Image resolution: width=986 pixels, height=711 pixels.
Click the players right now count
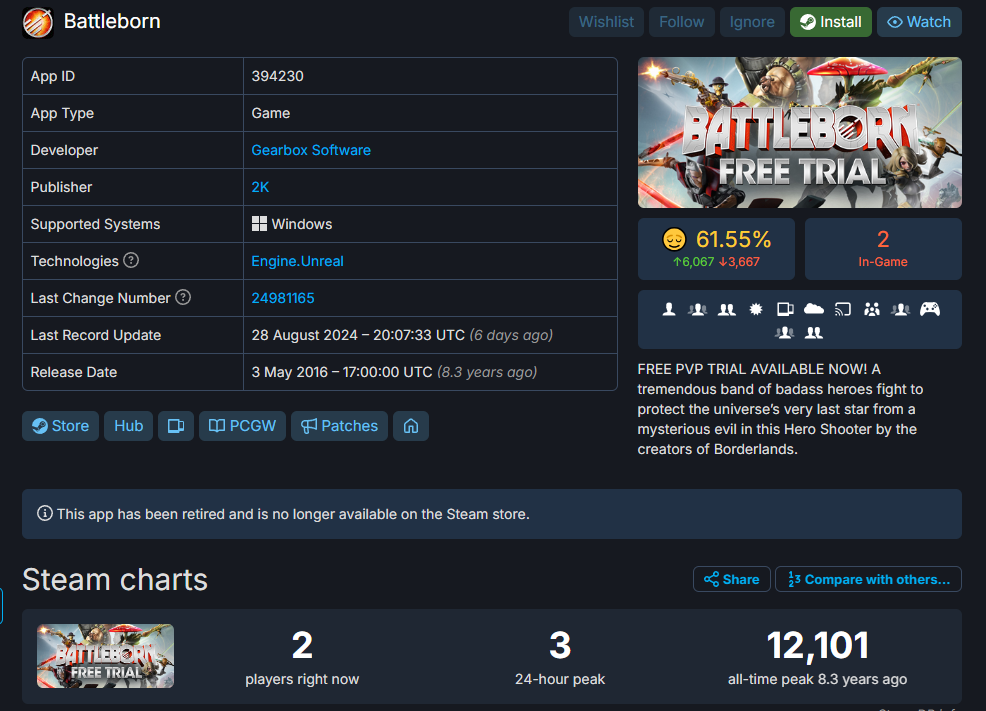coord(302,646)
